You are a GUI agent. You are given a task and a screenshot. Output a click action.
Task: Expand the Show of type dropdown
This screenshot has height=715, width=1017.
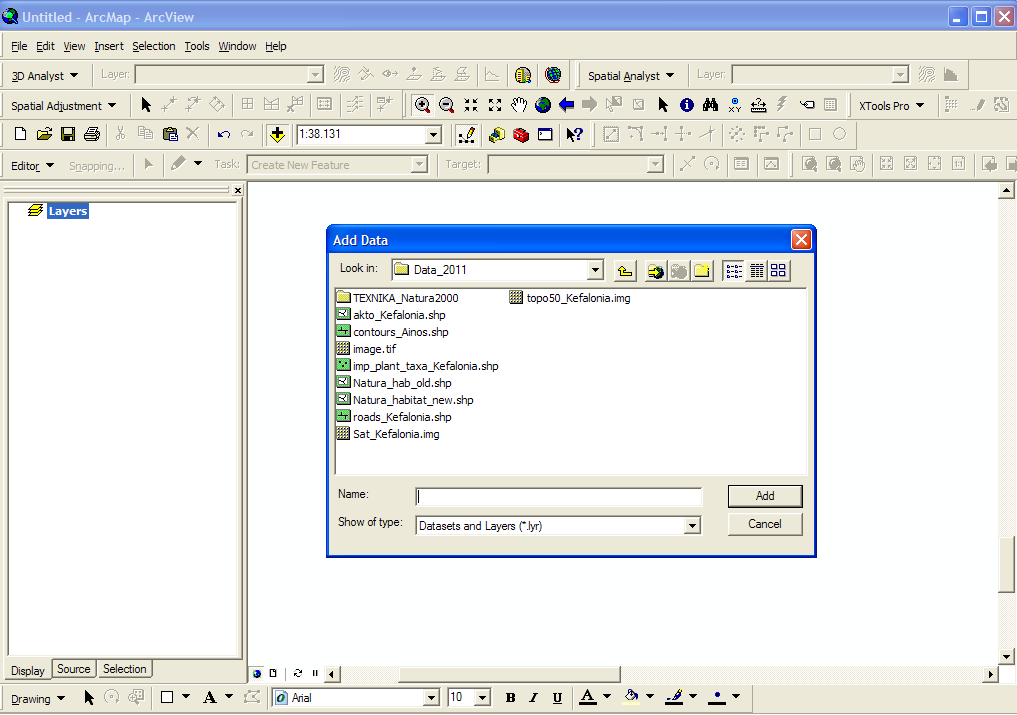(693, 526)
